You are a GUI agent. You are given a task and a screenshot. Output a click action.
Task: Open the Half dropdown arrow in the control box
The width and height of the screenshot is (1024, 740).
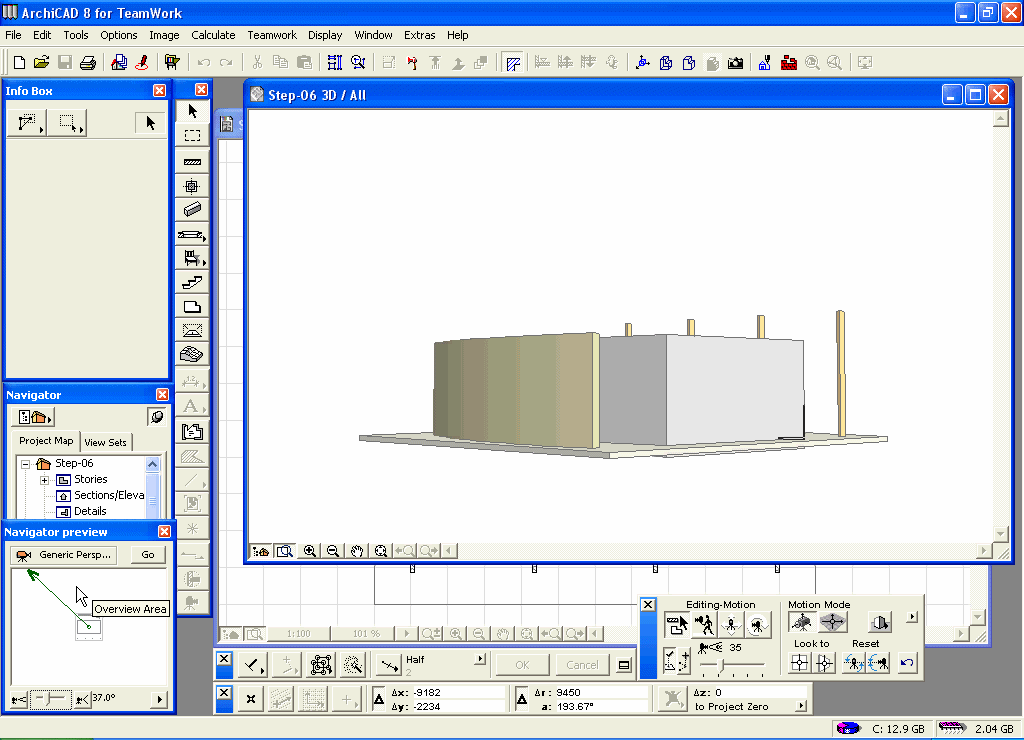[x=481, y=660]
